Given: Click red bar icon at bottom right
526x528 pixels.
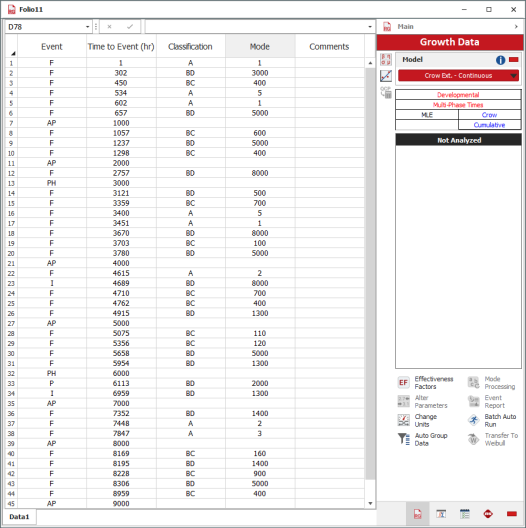Looking at the screenshot, I should click(x=512, y=514).
